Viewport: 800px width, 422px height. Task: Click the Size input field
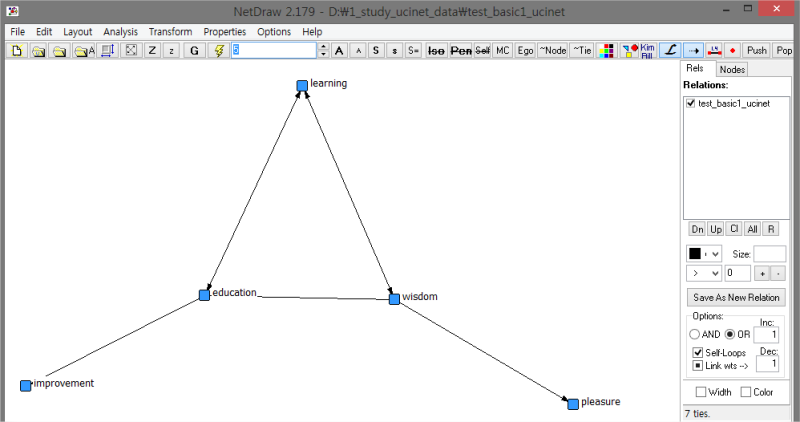coord(769,254)
